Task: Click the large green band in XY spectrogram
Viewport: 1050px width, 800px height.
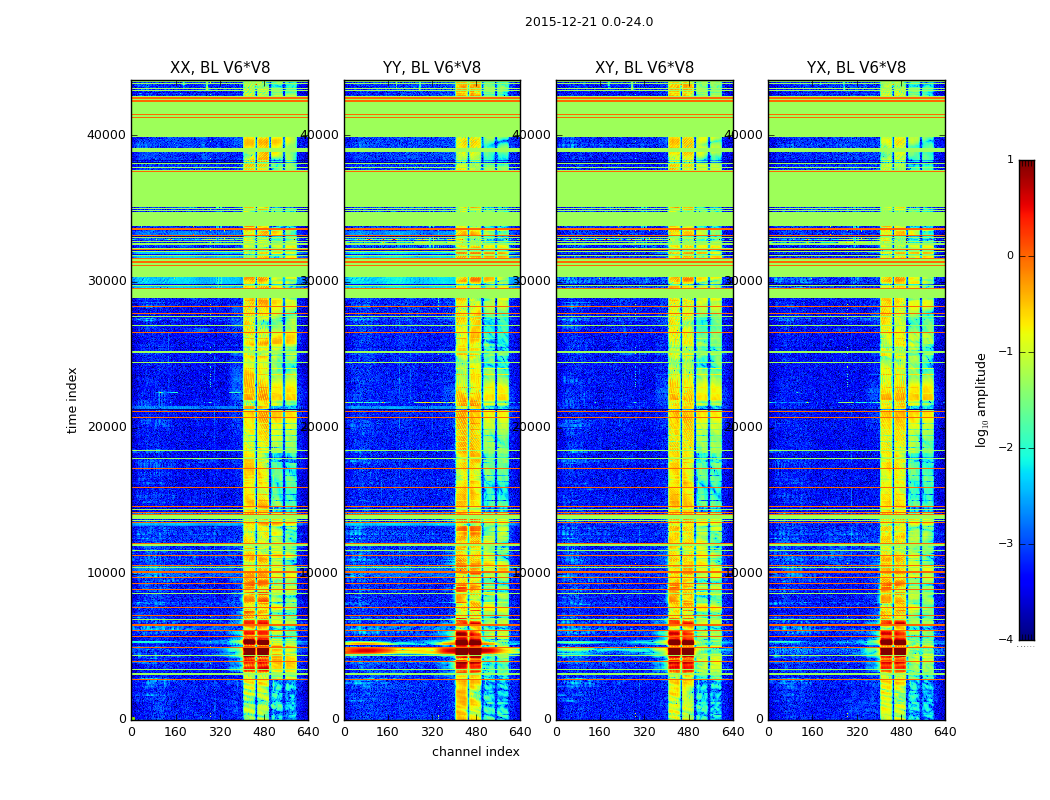Action: coord(644,190)
